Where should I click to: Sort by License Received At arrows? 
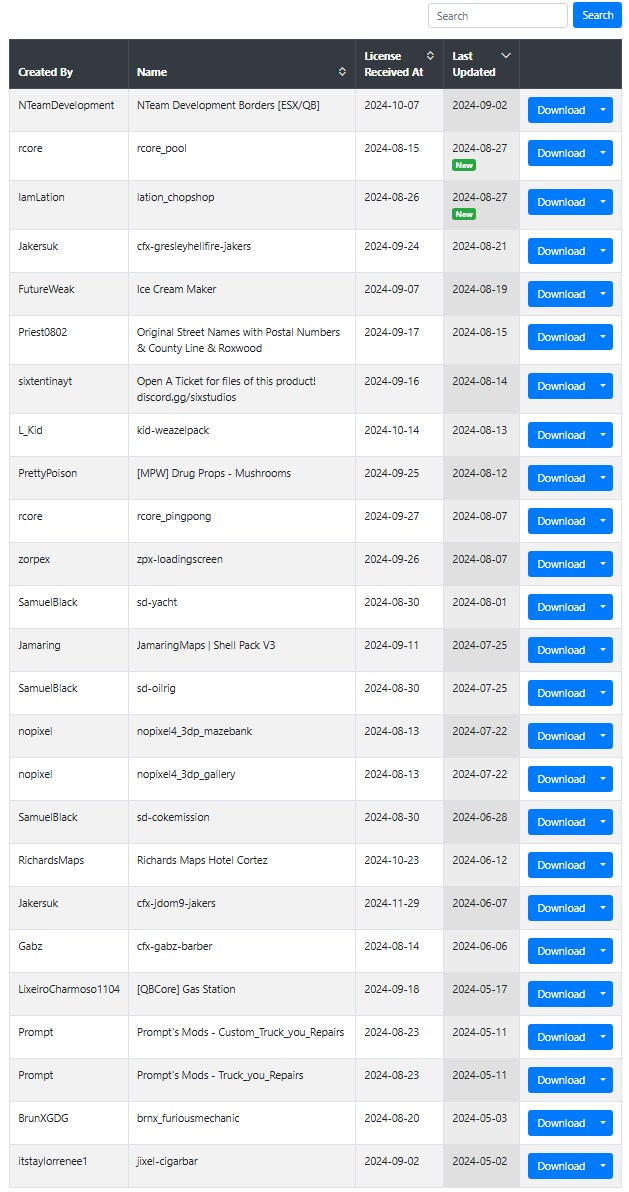[430, 56]
